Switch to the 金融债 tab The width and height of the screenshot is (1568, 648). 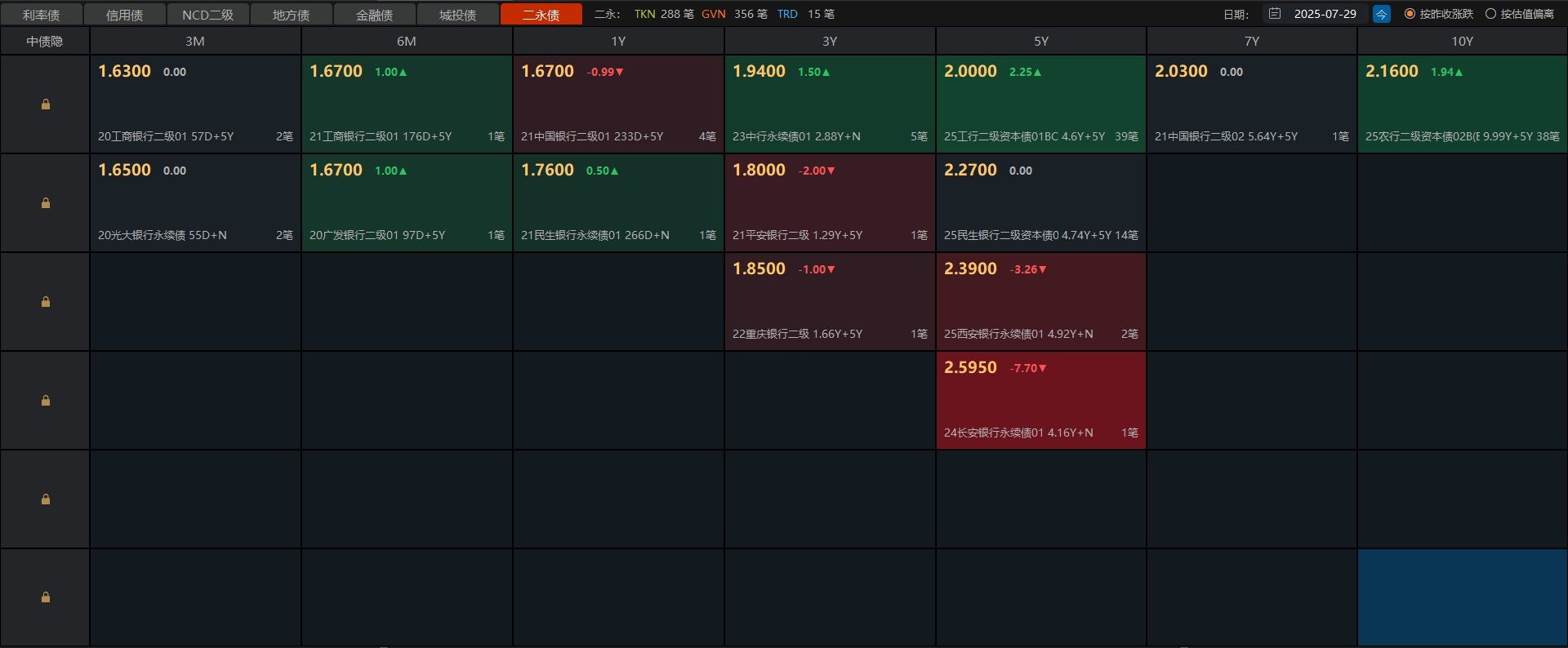click(375, 15)
